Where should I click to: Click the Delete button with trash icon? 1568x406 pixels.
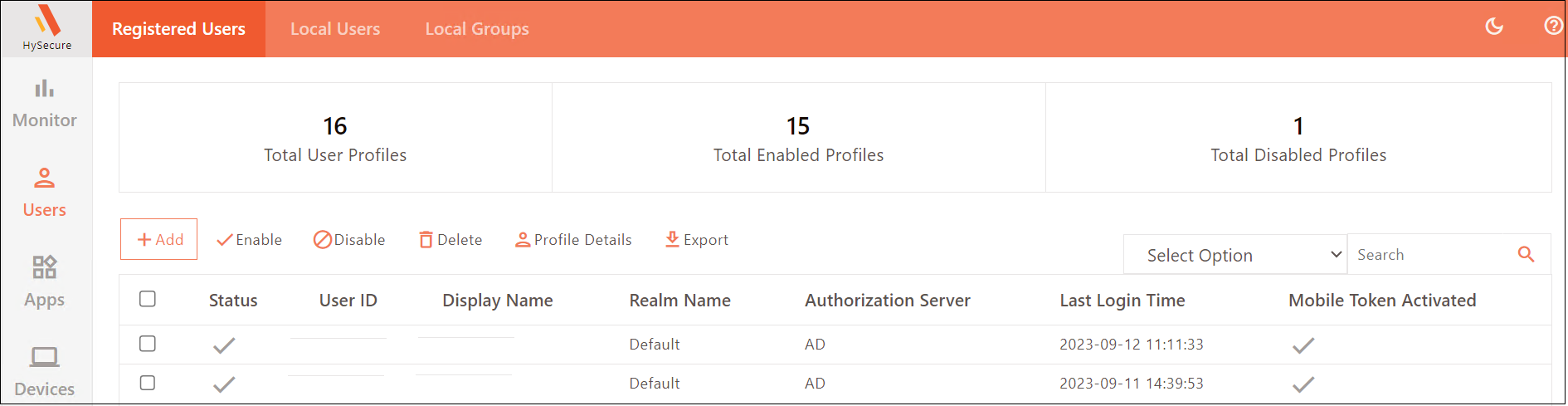pyautogui.click(x=450, y=240)
